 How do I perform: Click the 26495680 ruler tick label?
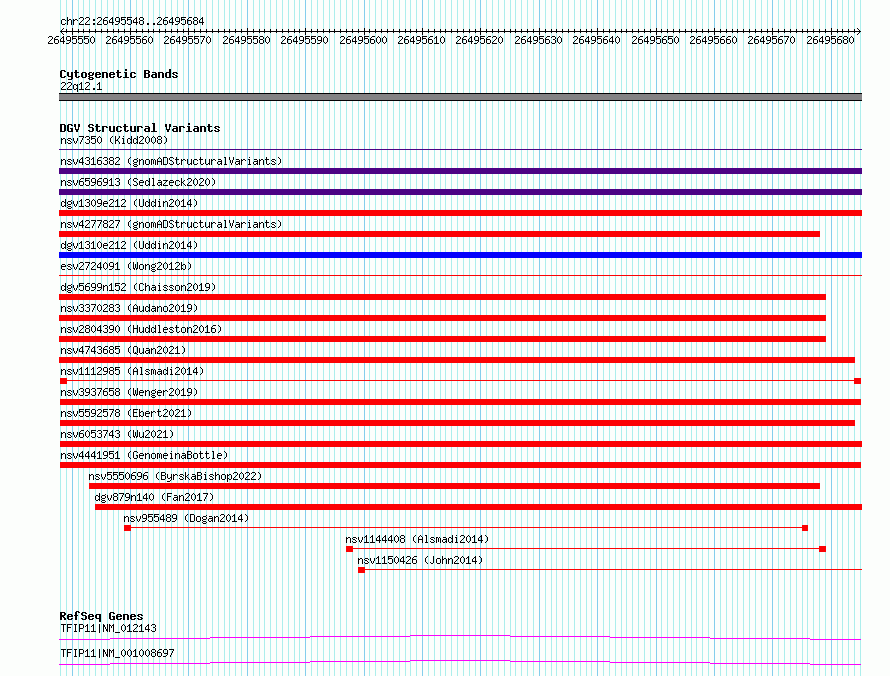click(x=830, y=40)
